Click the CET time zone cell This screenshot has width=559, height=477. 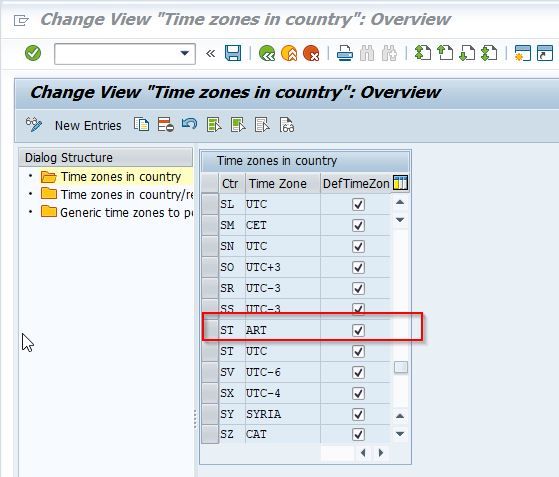pos(283,225)
